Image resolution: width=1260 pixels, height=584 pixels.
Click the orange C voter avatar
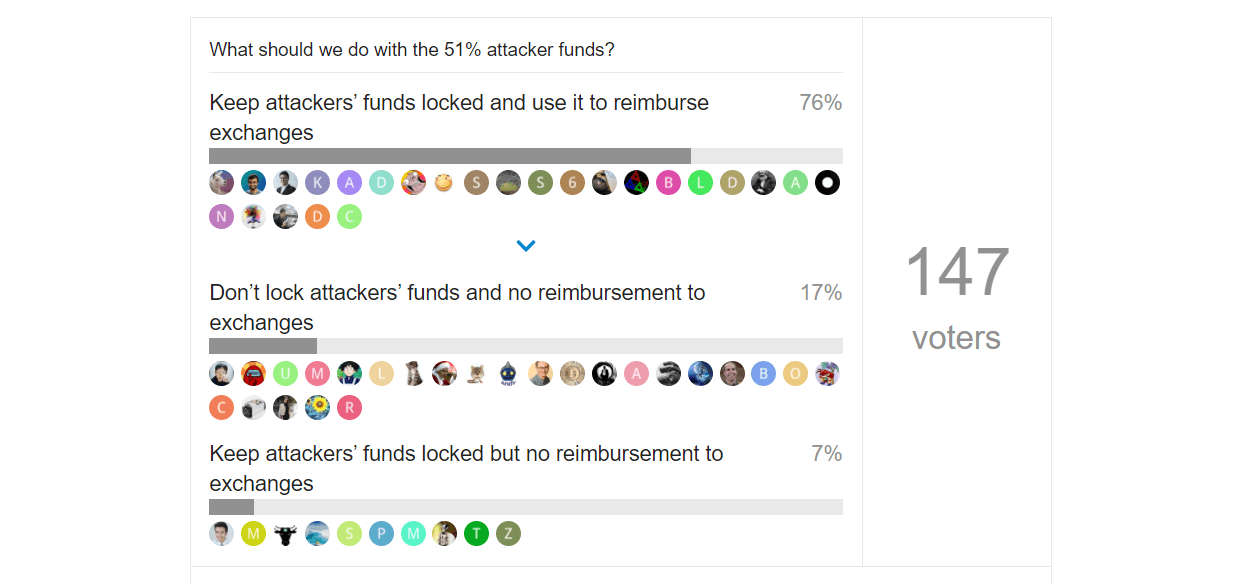[x=221, y=407]
